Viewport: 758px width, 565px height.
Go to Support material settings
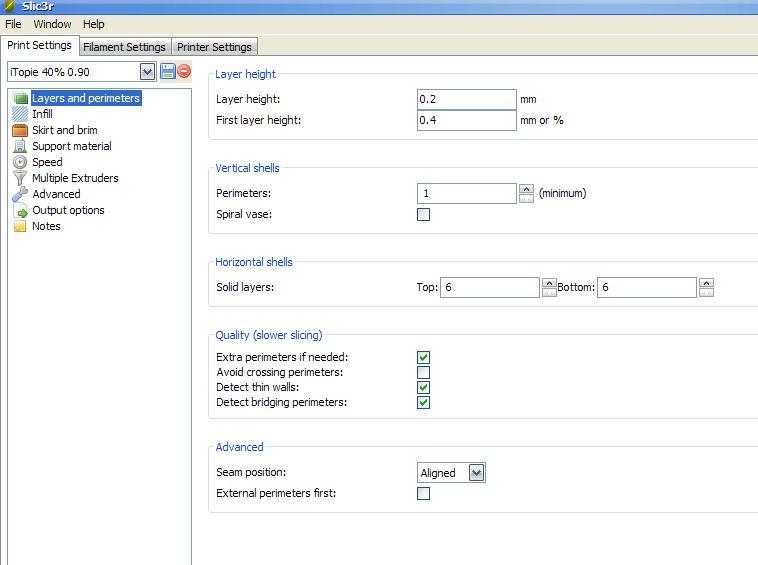coord(72,146)
